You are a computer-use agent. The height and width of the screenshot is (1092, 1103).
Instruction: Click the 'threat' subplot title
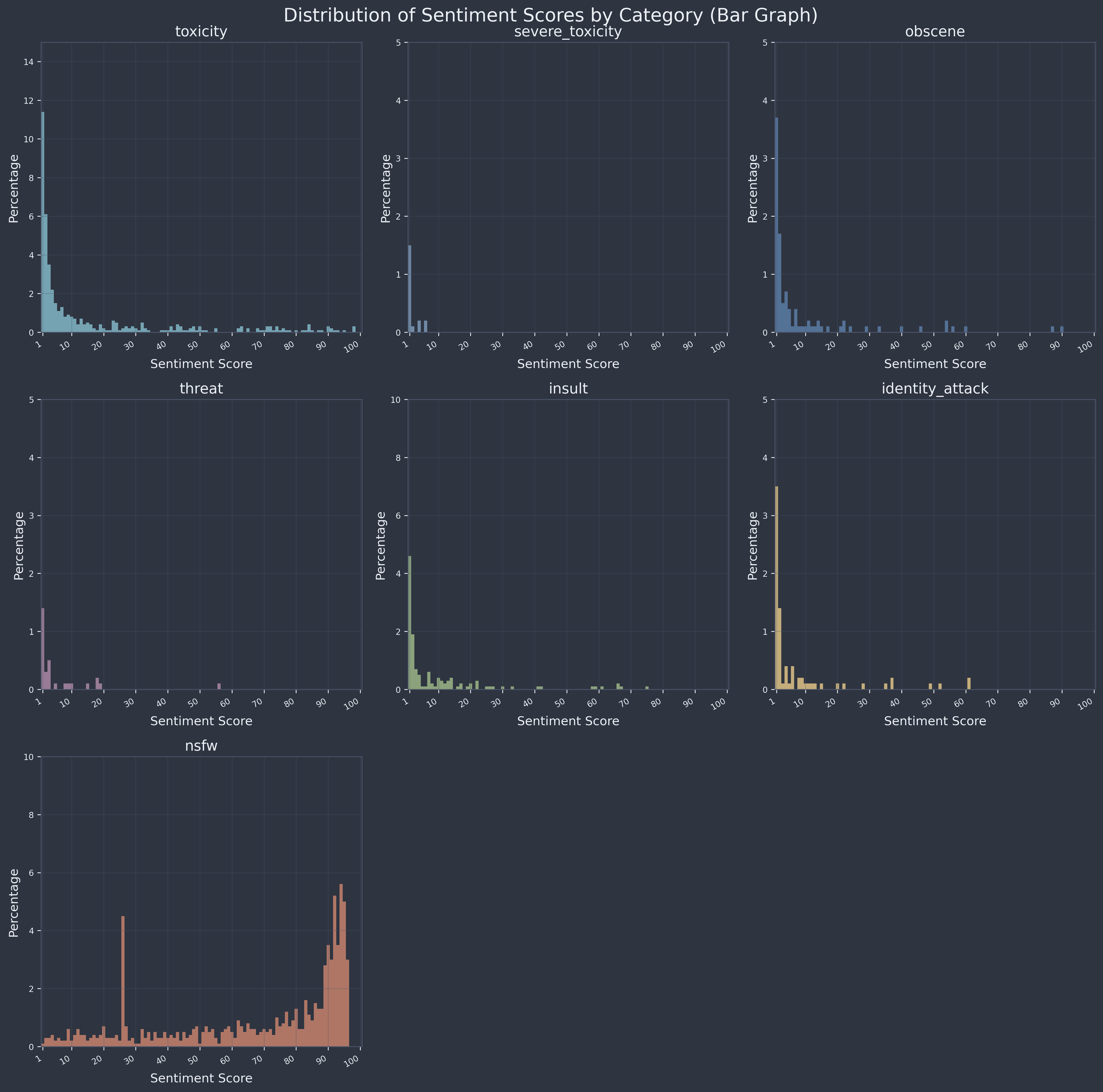coord(201,389)
